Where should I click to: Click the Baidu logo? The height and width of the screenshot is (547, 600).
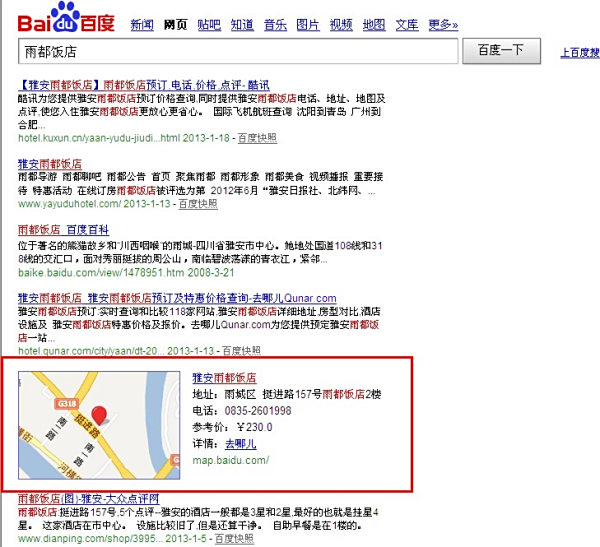click(x=66, y=17)
